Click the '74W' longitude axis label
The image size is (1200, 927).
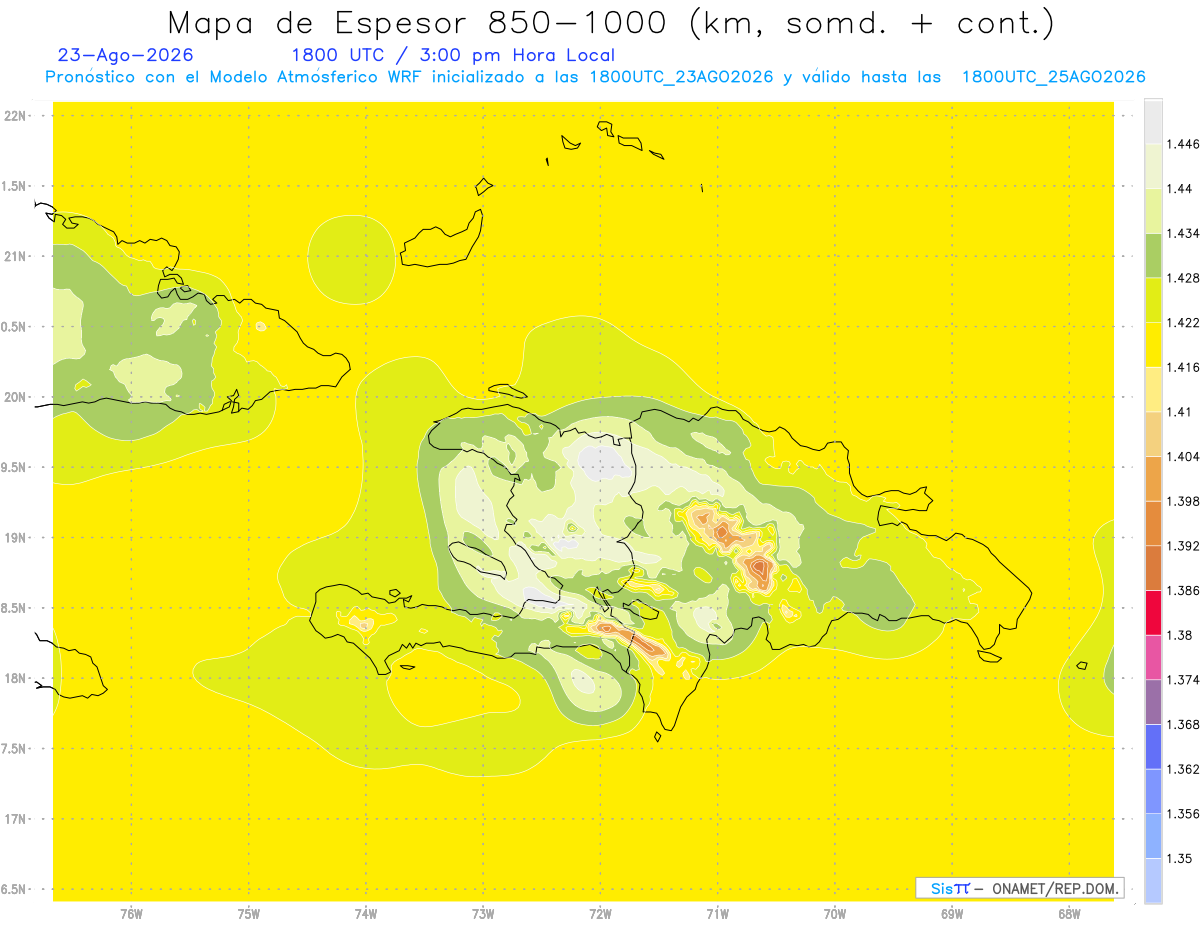[x=365, y=914]
